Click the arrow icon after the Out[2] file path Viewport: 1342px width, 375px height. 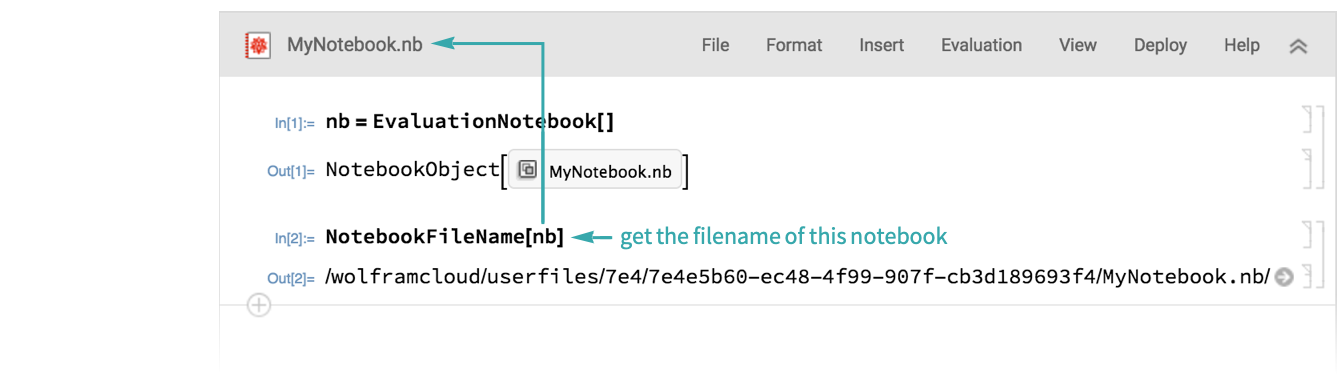[1285, 278]
